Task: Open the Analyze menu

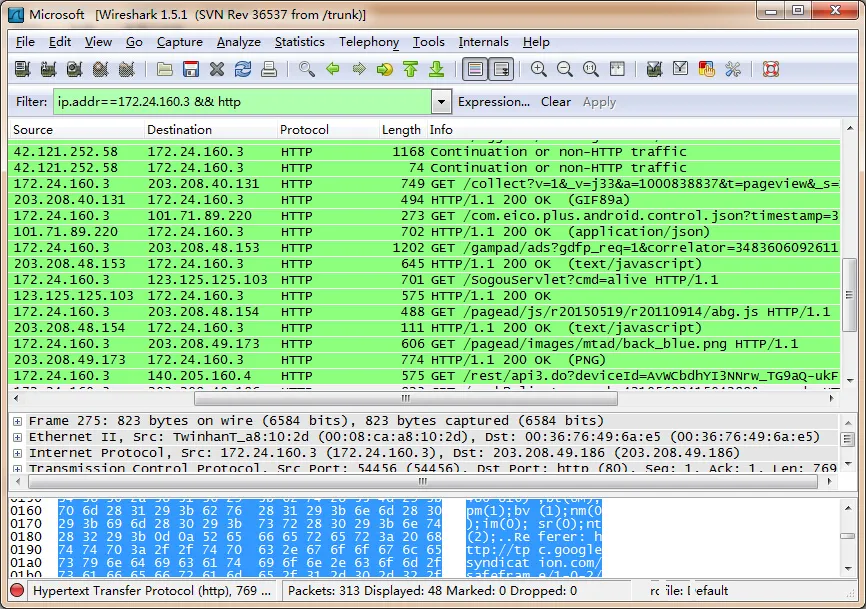Action: (x=239, y=42)
